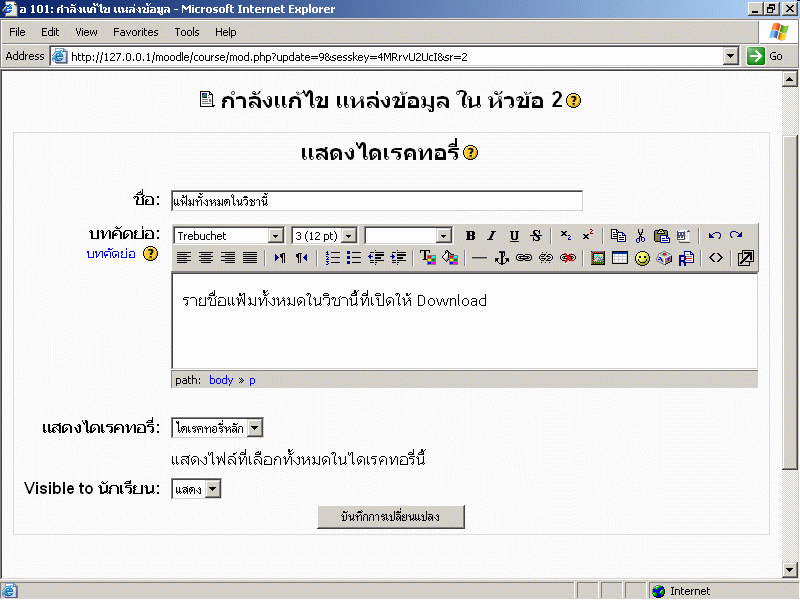Click the ชื่อ name input field
Viewport: 800px width, 600px height.
click(x=376, y=201)
